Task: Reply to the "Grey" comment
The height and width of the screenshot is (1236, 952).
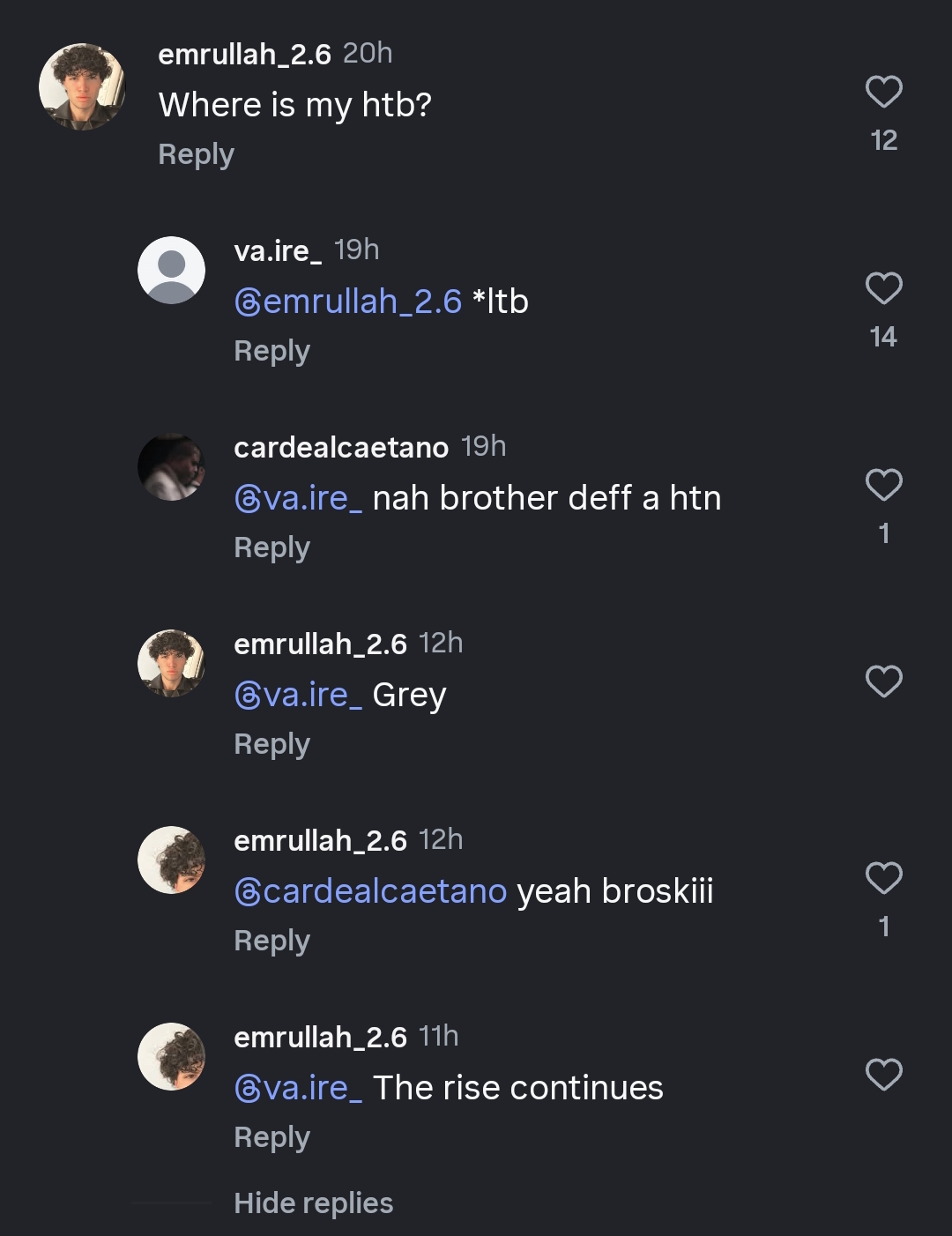Action: (x=271, y=744)
